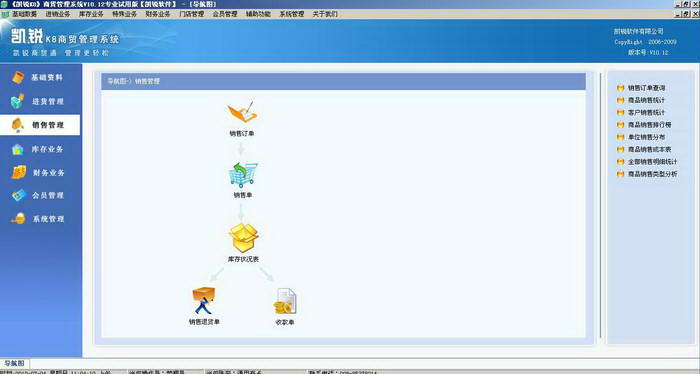
Task: Click the 导航图-销售管理 panel header
Action: click(x=343, y=81)
